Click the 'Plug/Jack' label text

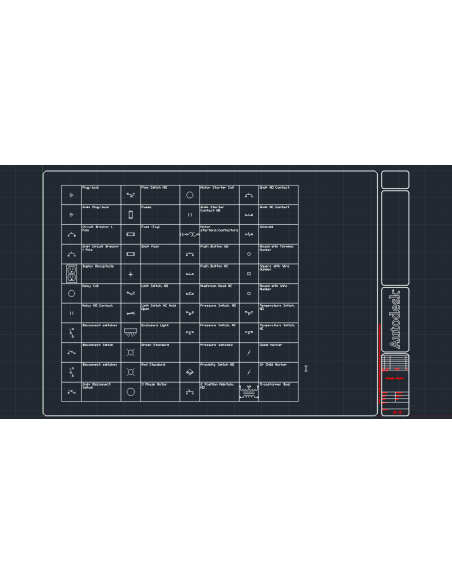(x=90, y=188)
